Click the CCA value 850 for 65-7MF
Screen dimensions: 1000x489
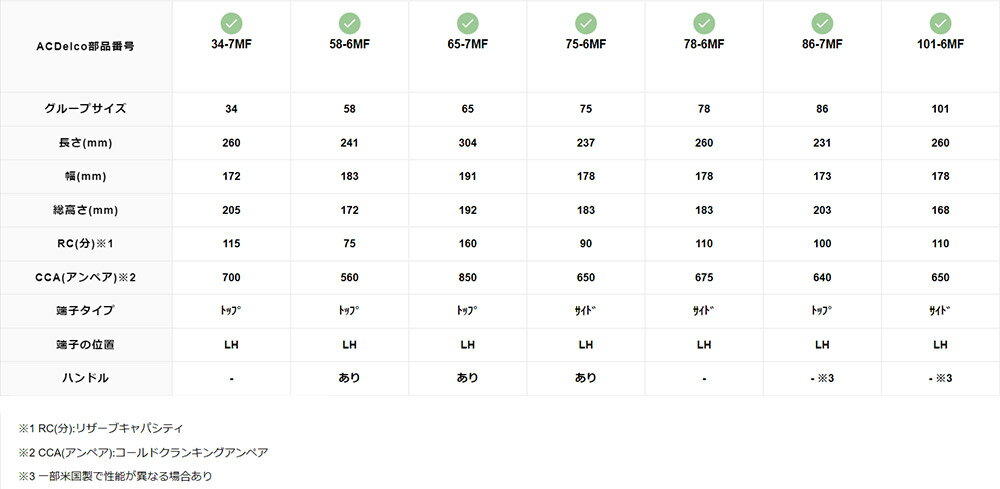point(468,277)
